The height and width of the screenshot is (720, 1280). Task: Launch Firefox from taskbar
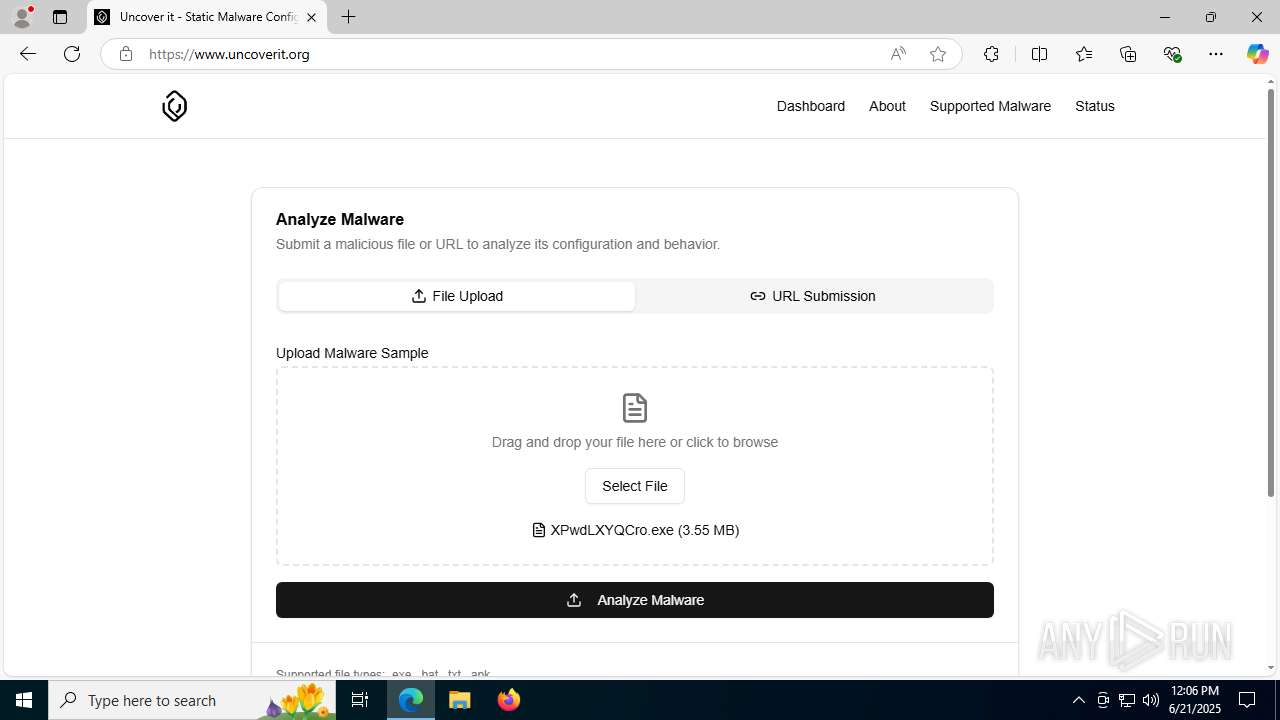pyautogui.click(x=509, y=700)
